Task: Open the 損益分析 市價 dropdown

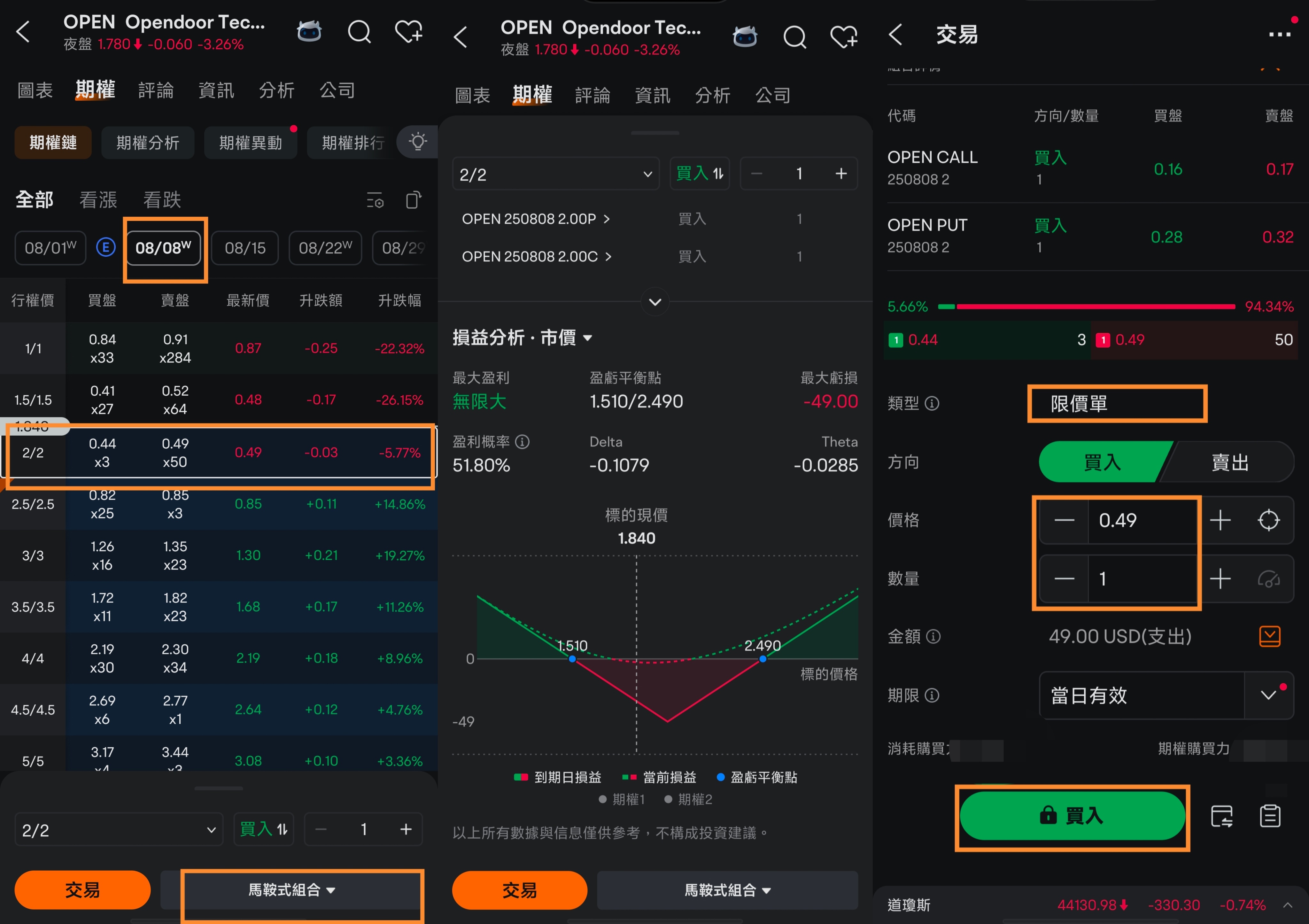Action: click(x=588, y=338)
